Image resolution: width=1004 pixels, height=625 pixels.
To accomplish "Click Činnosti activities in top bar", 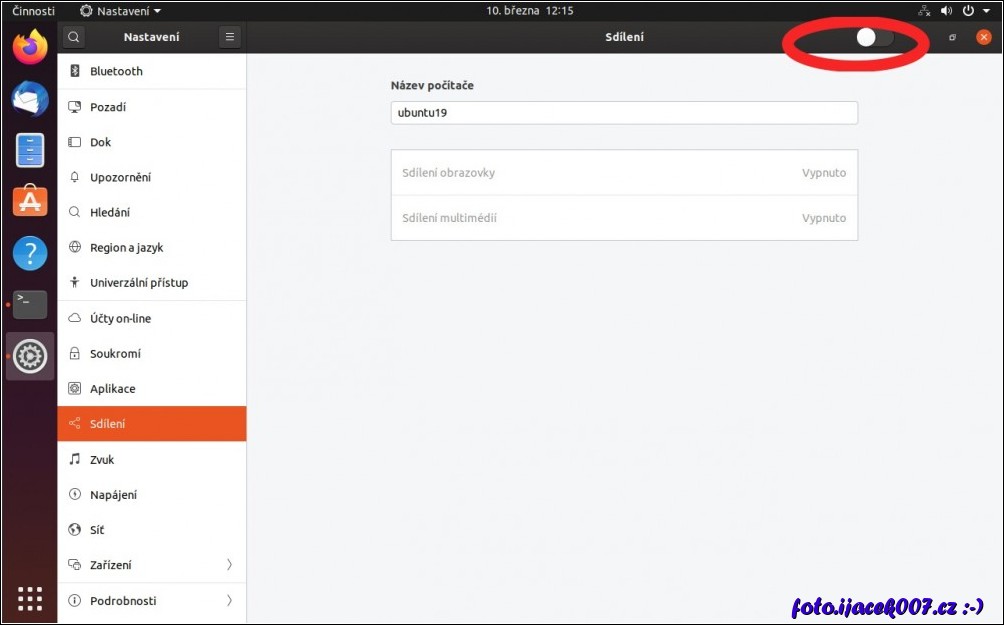I will click(33, 11).
